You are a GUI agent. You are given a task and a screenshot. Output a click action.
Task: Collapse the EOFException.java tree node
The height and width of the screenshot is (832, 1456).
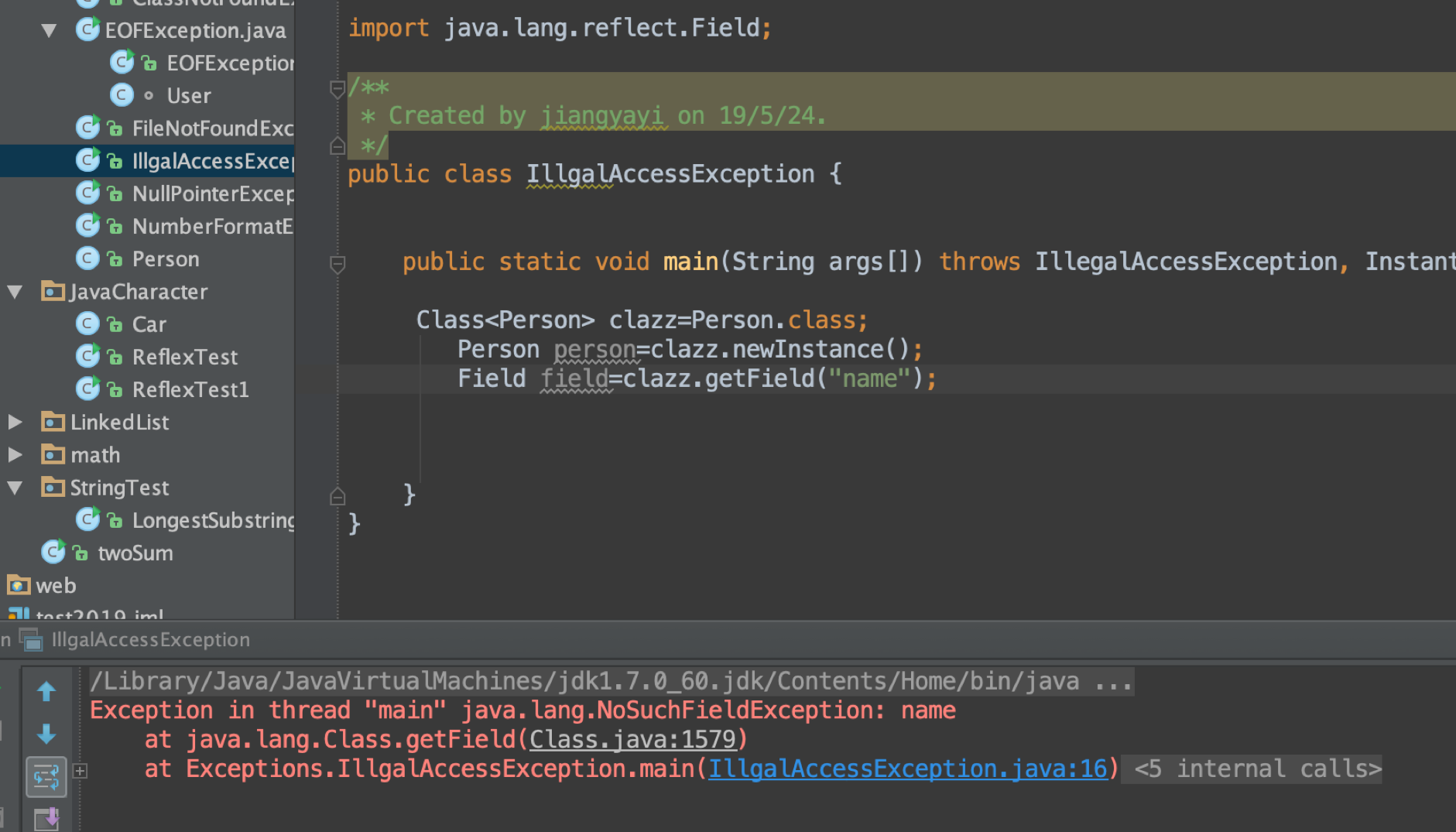[x=48, y=29]
